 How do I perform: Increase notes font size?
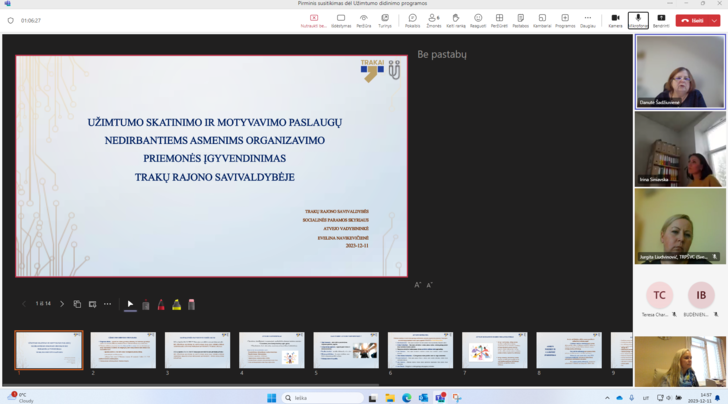click(417, 285)
